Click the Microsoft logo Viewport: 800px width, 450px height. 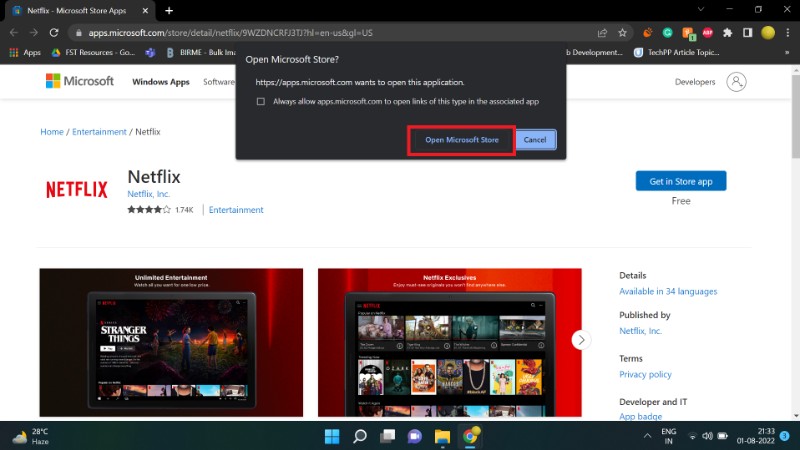pyautogui.click(x=80, y=81)
